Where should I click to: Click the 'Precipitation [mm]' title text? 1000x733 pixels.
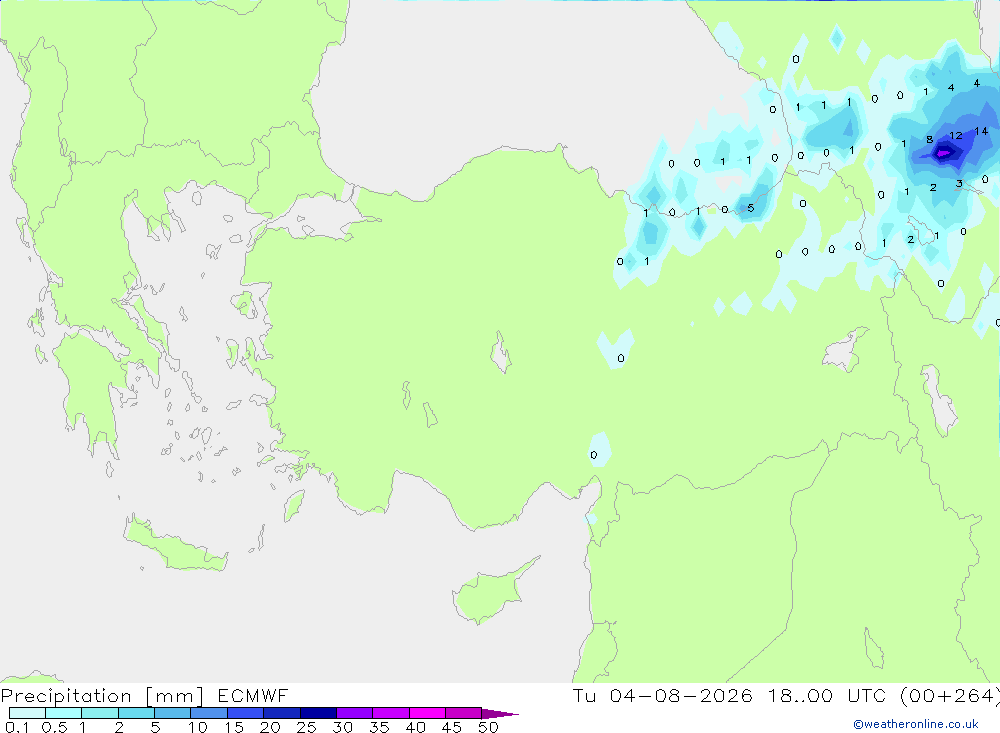click(x=102, y=695)
